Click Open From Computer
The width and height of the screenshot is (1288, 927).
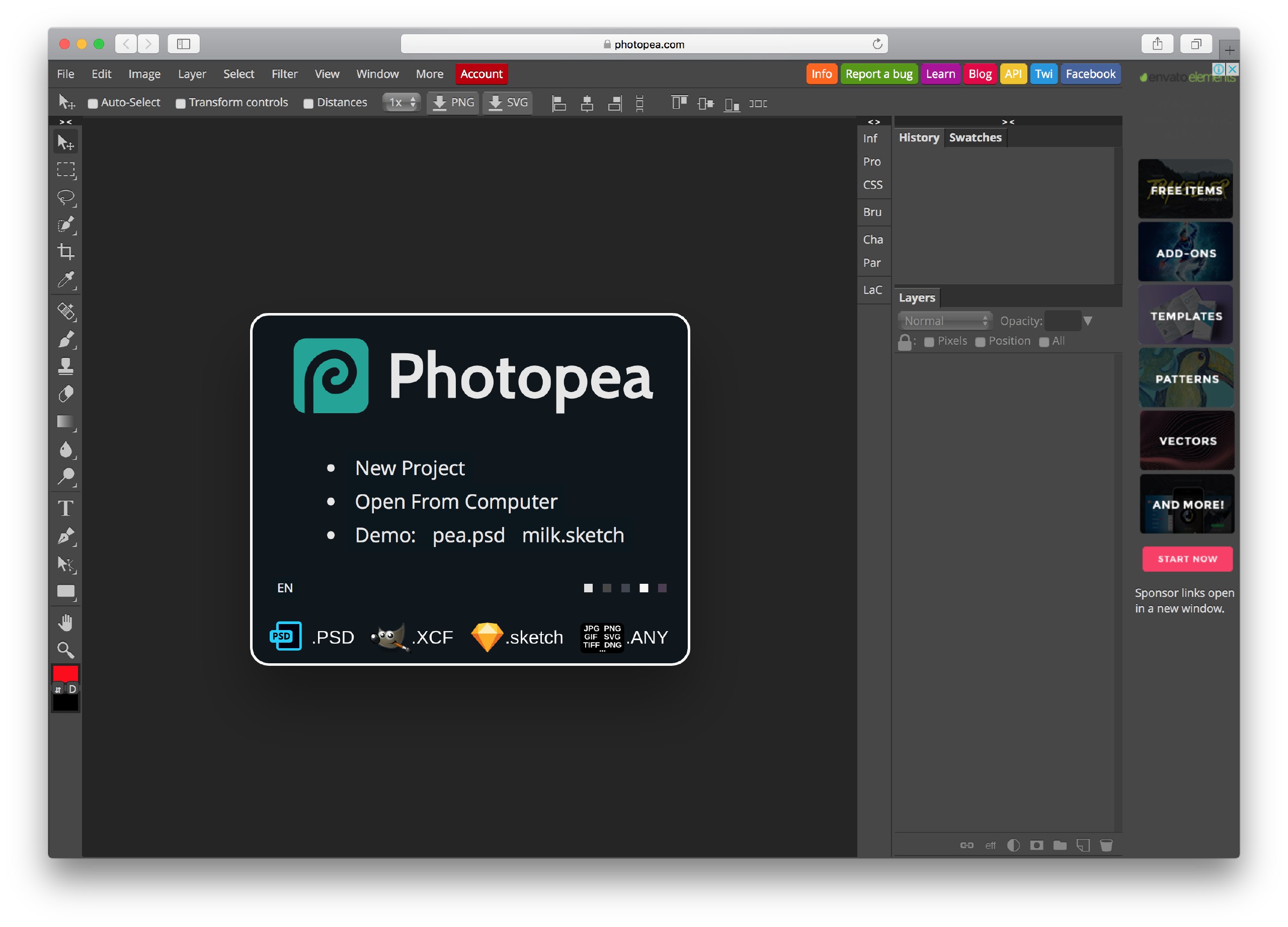[456, 502]
